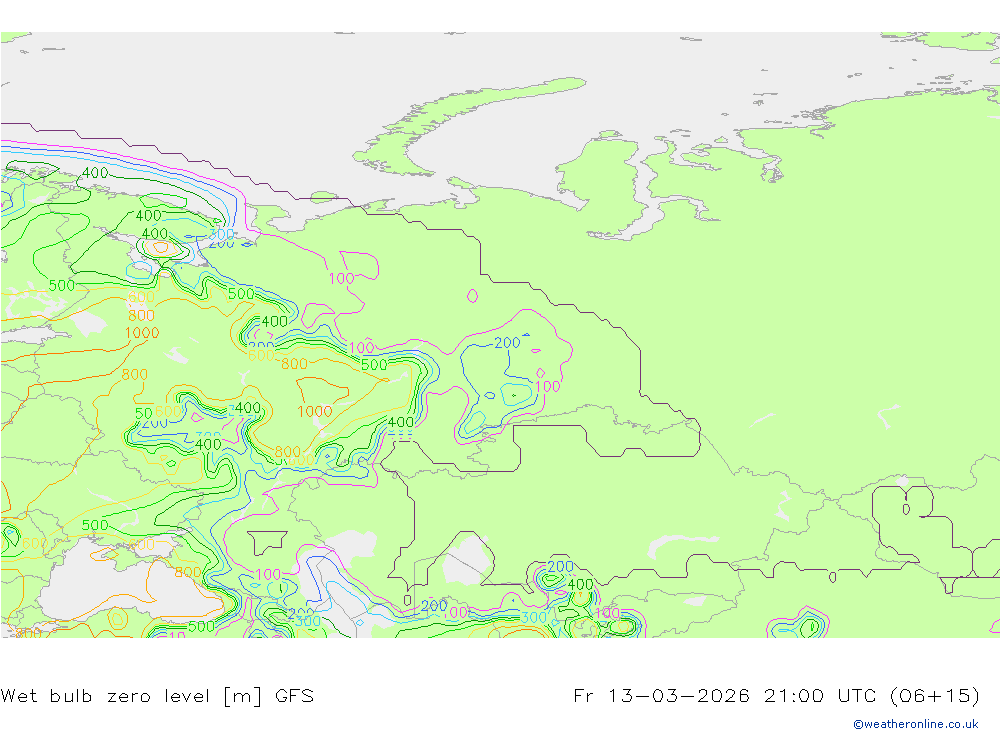The width and height of the screenshot is (1000, 733).
Task: Click the green 400 label above the dashed blue marks
Action: pos(401,422)
